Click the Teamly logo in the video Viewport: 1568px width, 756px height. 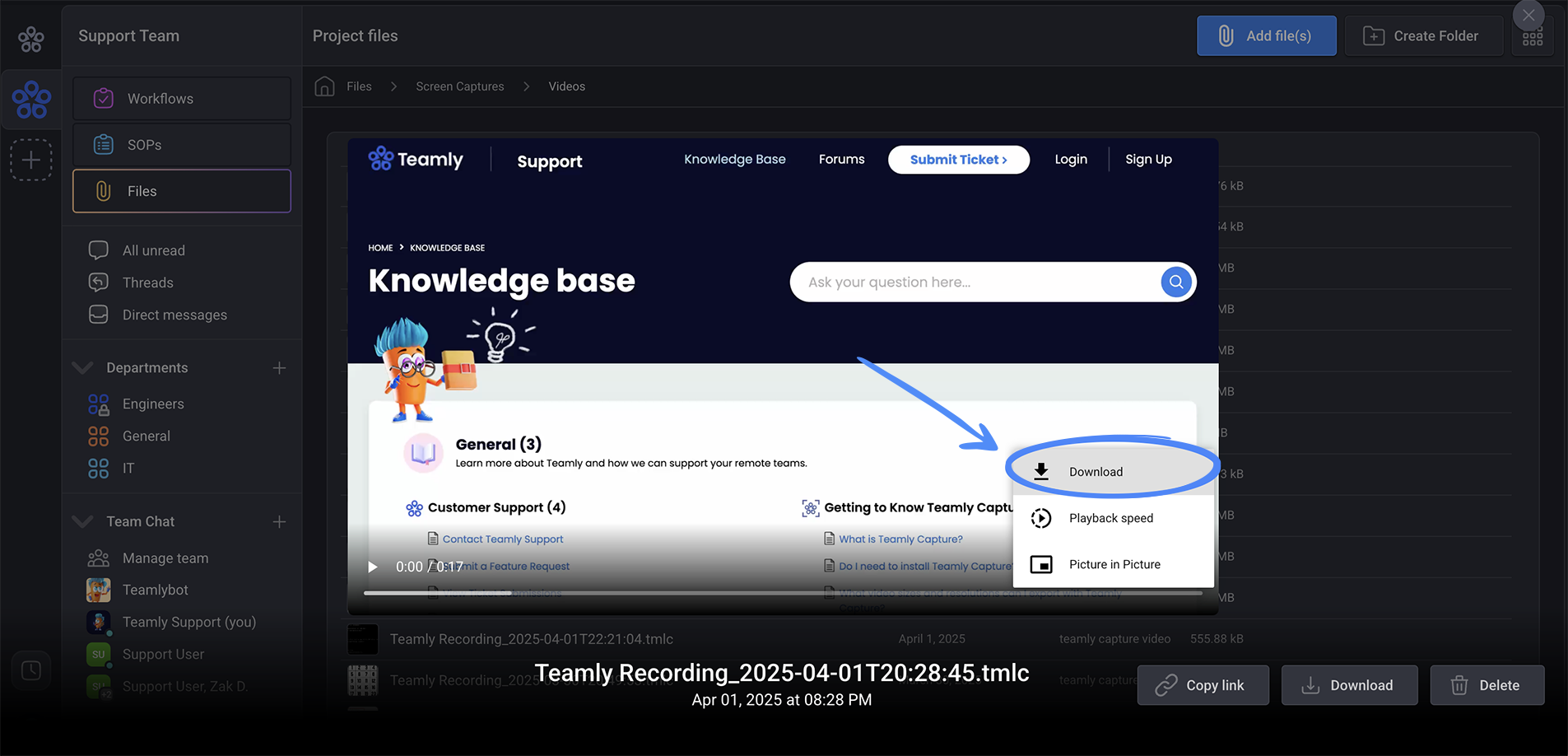[416, 159]
